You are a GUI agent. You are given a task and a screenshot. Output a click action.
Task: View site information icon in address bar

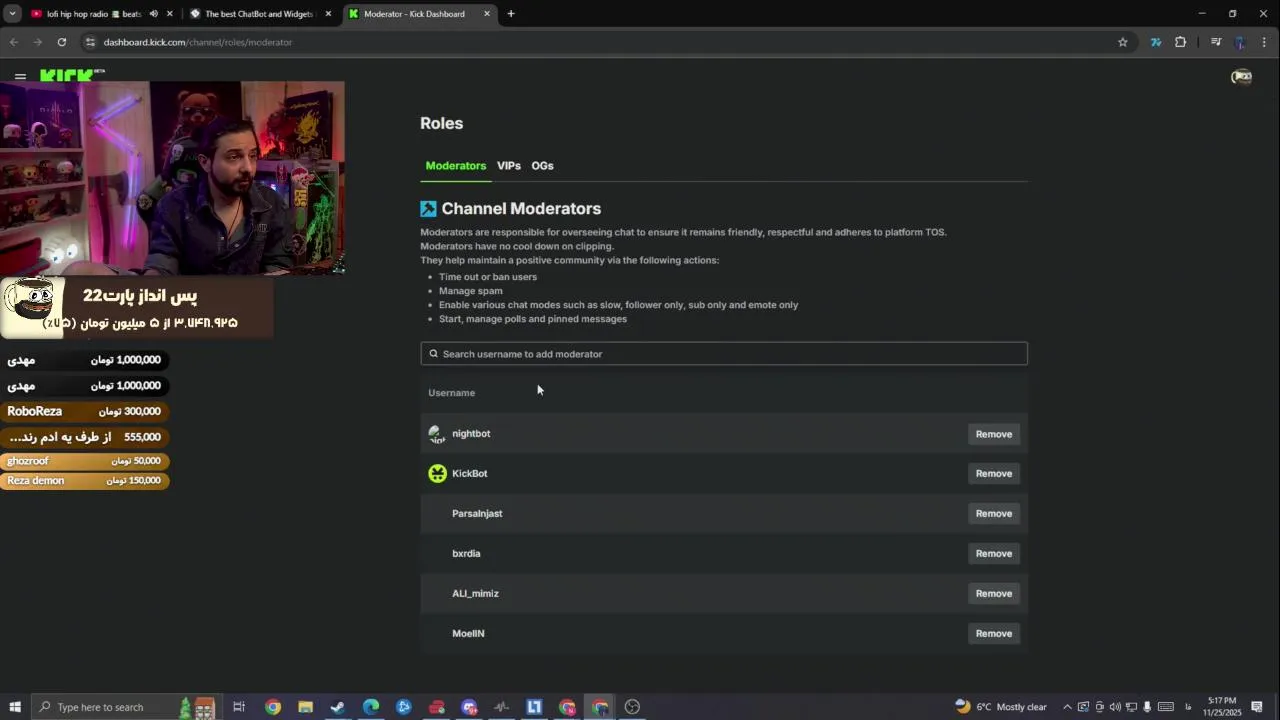pyautogui.click(x=90, y=42)
